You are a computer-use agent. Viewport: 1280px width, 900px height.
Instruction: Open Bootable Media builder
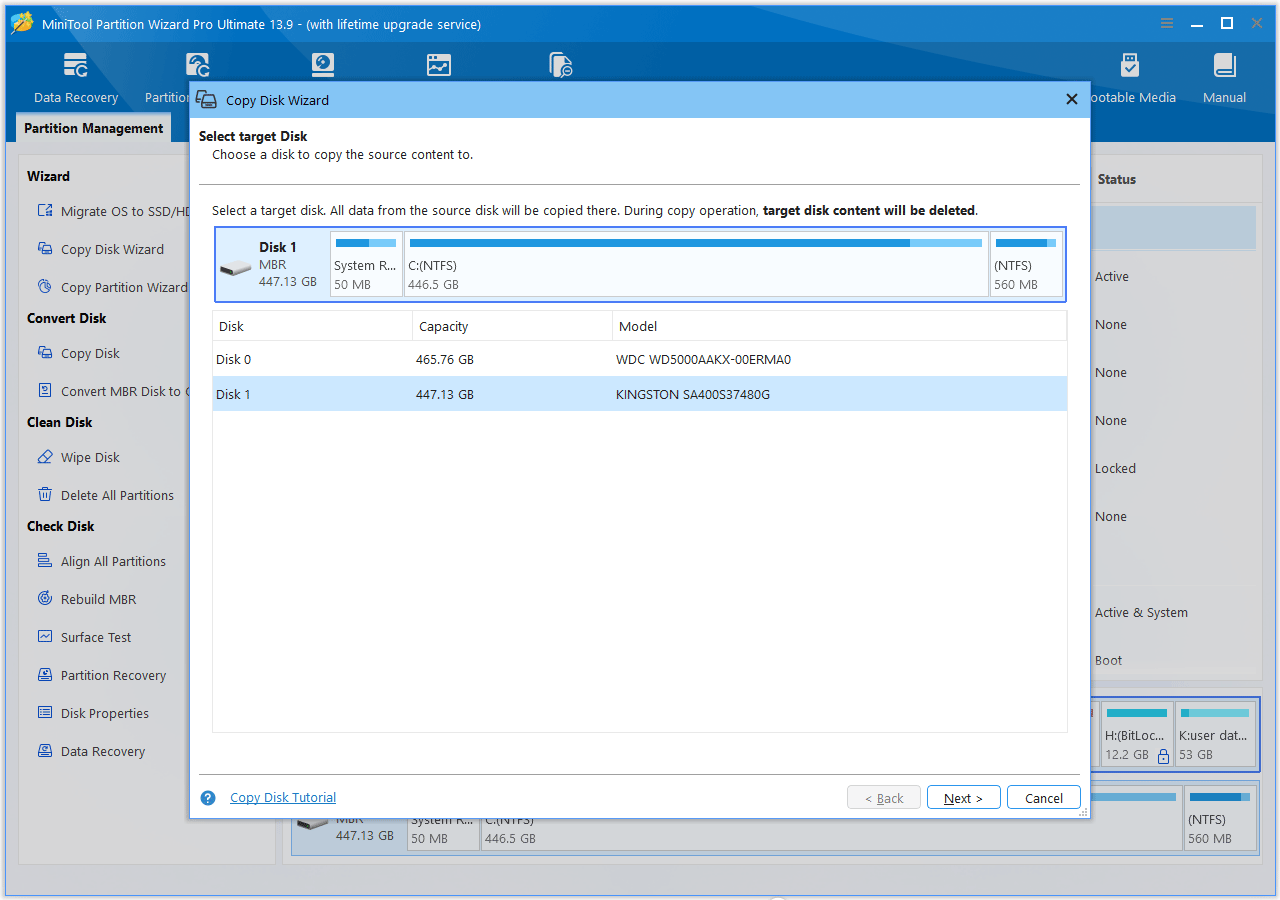point(1130,78)
